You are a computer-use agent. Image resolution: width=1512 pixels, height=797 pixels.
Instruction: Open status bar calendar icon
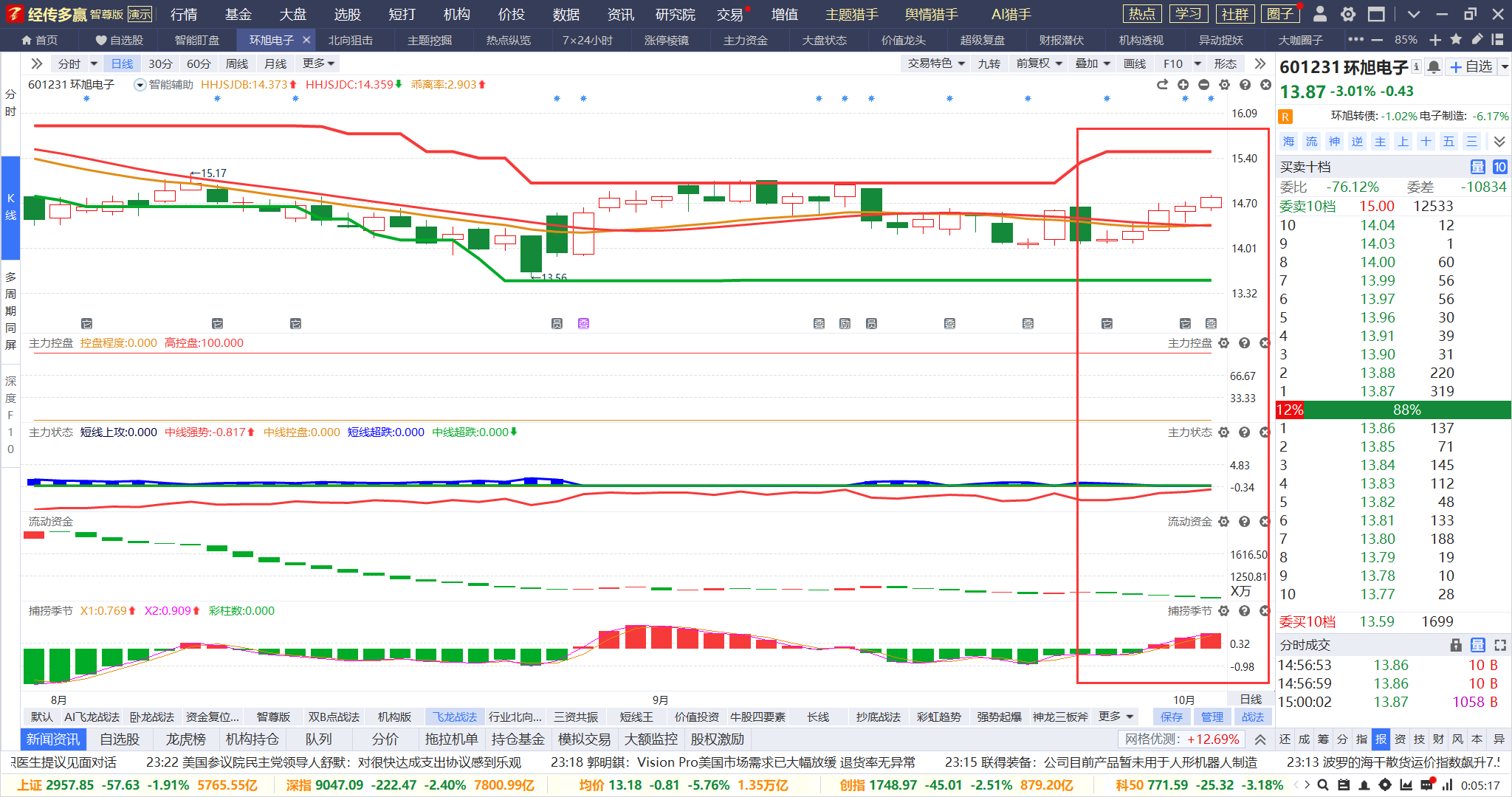click(1344, 785)
